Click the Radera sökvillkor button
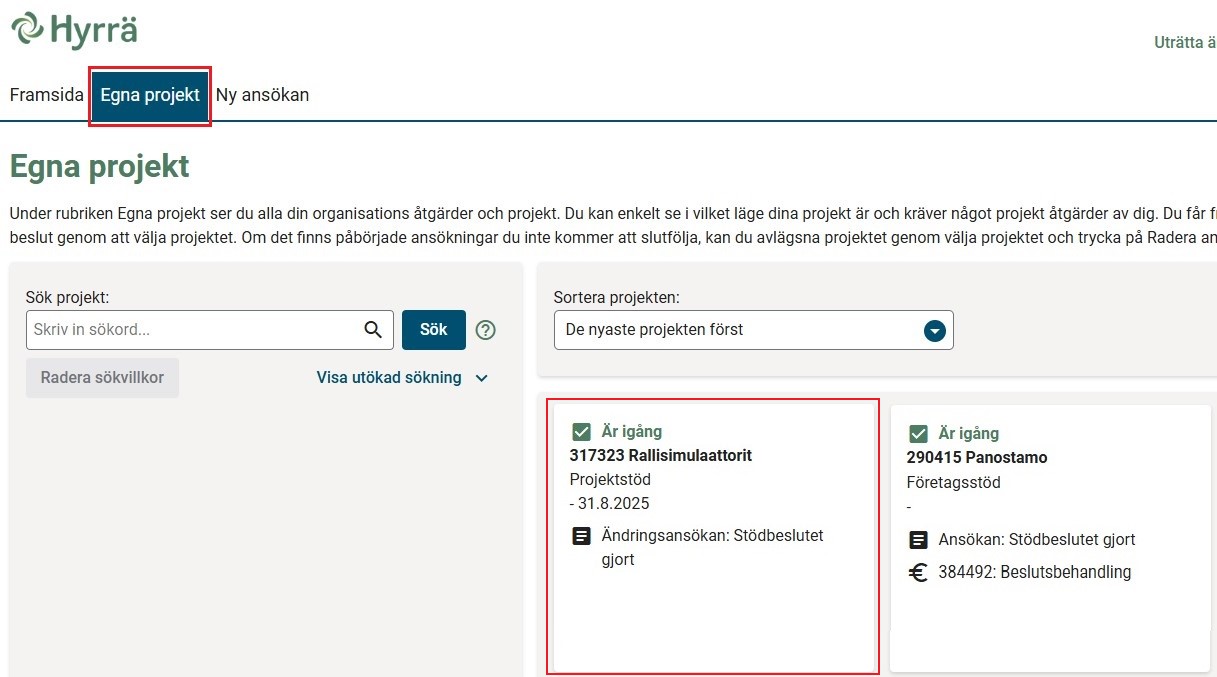Image resolution: width=1217 pixels, height=677 pixels. [102, 378]
